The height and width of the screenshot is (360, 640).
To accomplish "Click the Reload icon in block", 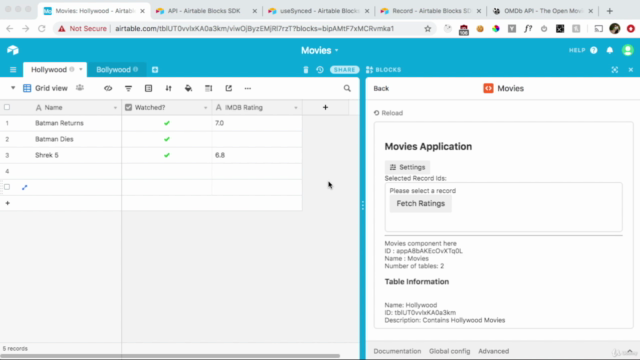I will pos(376,113).
